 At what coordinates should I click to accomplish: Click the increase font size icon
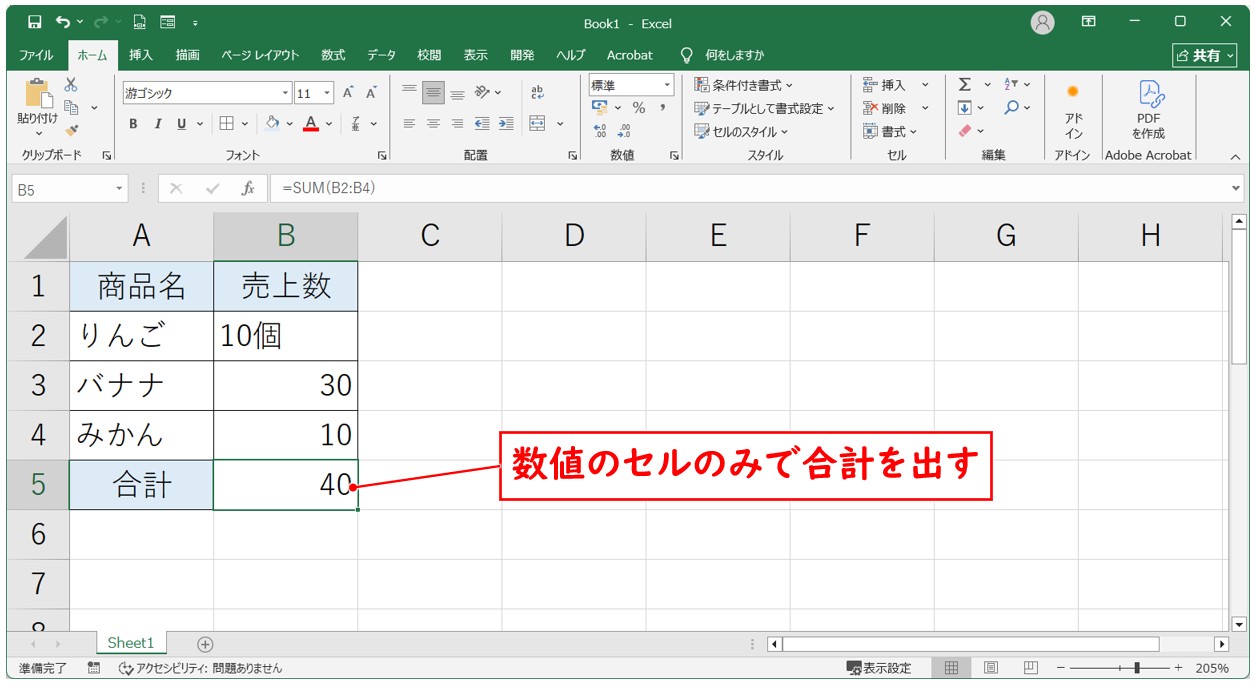click(x=348, y=93)
